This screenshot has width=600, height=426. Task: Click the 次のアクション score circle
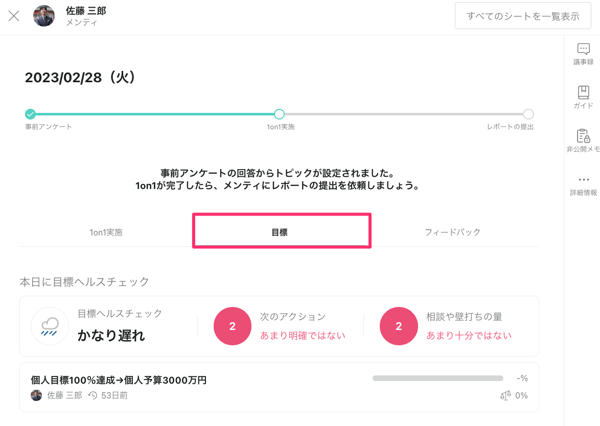pos(232,326)
